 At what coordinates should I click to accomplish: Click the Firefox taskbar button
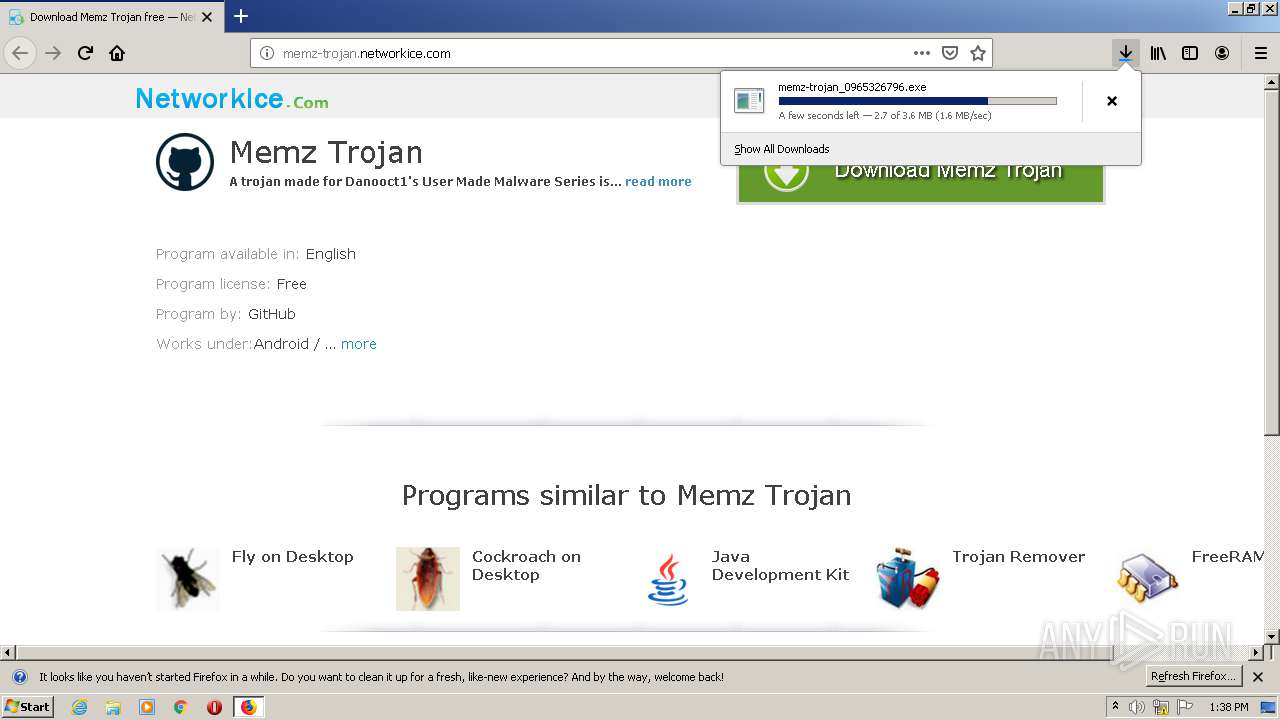tap(248, 707)
